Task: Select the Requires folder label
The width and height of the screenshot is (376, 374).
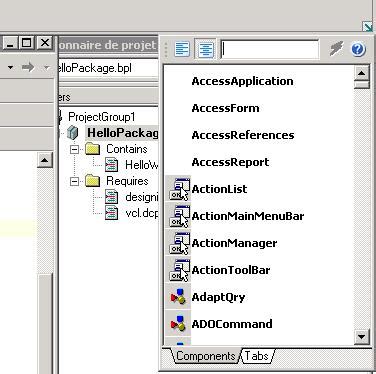Action: [127, 181]
